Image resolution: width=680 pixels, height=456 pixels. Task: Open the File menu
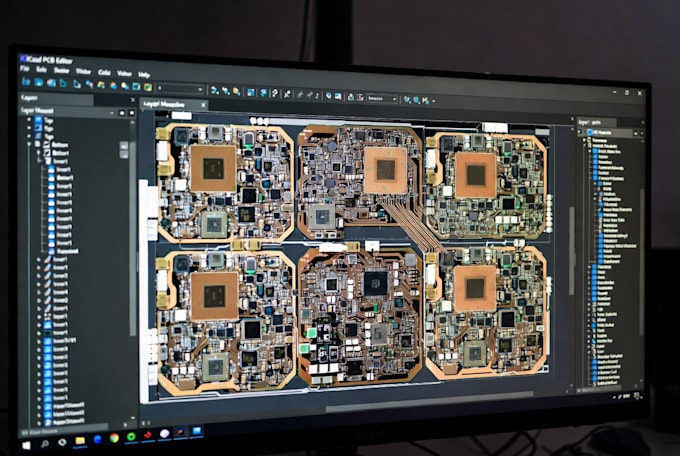click(25, 68)
